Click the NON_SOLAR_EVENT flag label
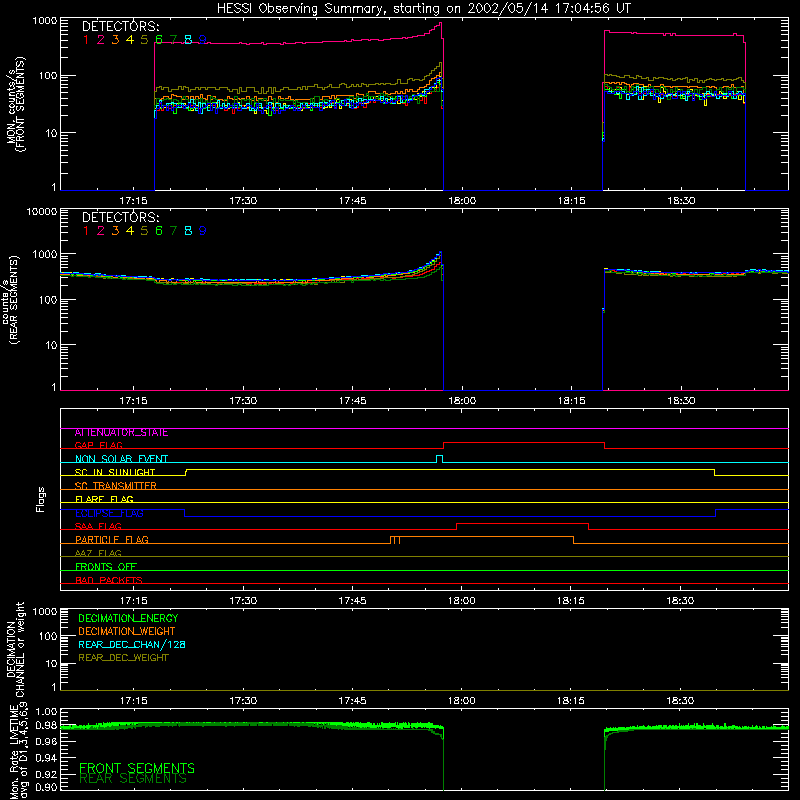 pos(121,459)
